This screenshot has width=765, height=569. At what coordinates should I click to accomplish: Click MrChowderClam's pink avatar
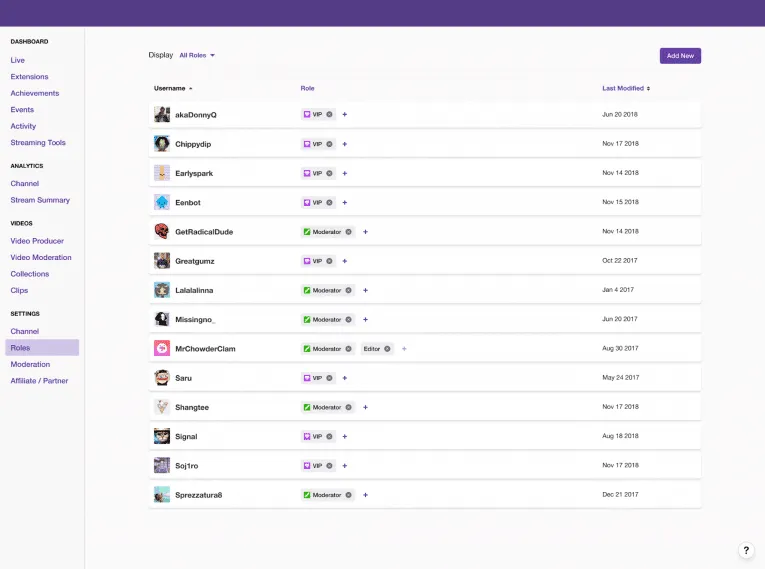(x=162, y=348)
